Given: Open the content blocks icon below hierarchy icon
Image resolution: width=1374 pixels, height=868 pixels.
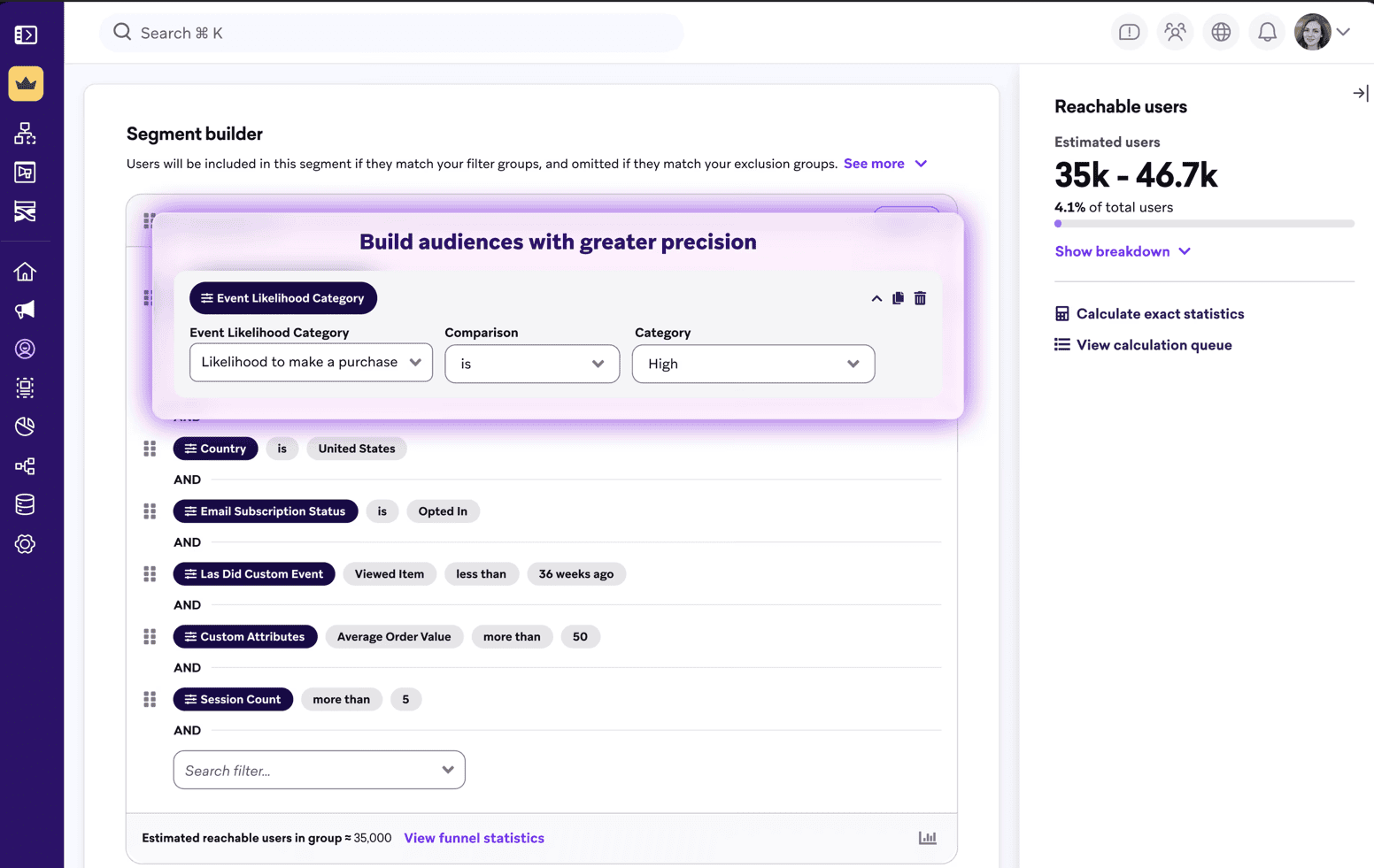Looking at the screenshot, I should 25,173.
